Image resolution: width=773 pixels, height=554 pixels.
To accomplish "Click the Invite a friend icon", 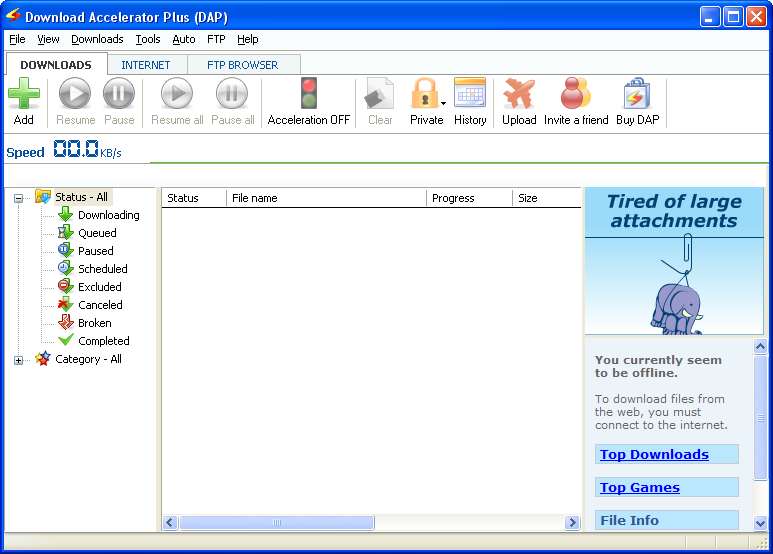I will click(x=576, y=93).
